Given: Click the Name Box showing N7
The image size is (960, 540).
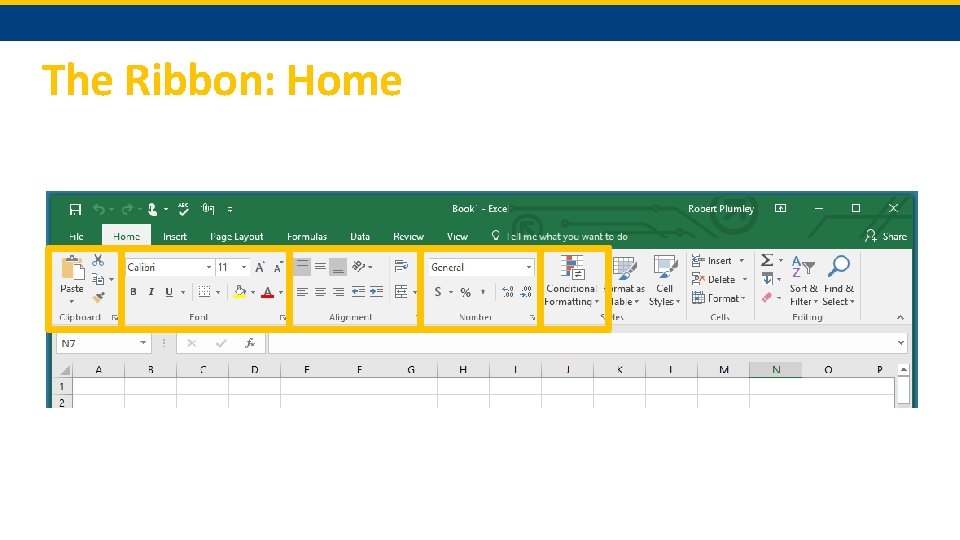Looking at the screenshot, I should click(103, 343).
